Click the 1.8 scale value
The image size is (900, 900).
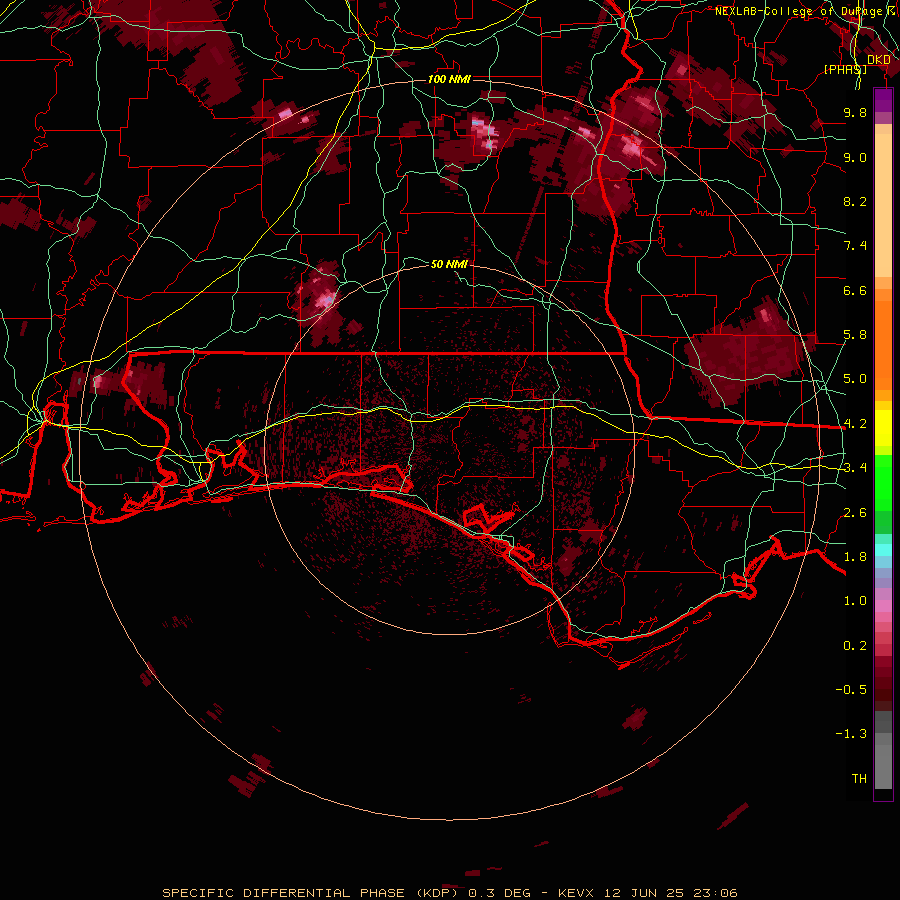855,557
